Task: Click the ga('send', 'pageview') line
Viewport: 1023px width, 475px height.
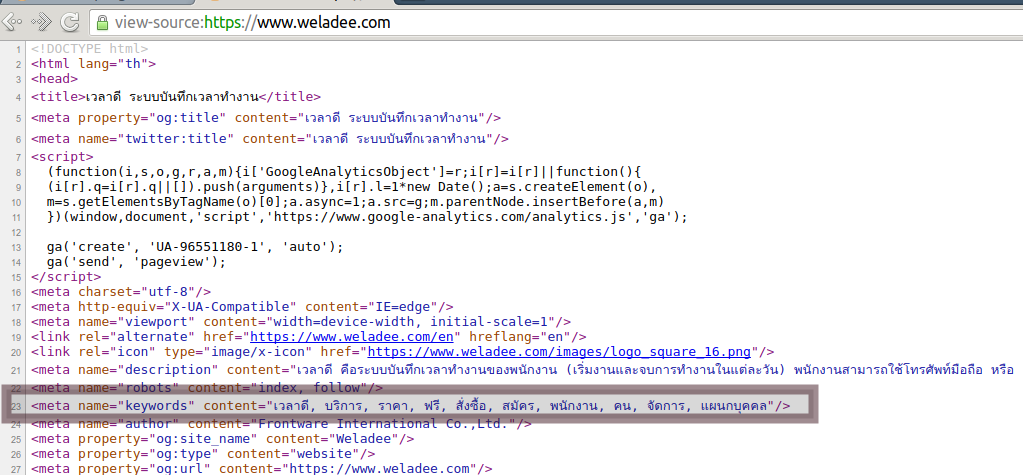Action: click(x=136, y=262)
